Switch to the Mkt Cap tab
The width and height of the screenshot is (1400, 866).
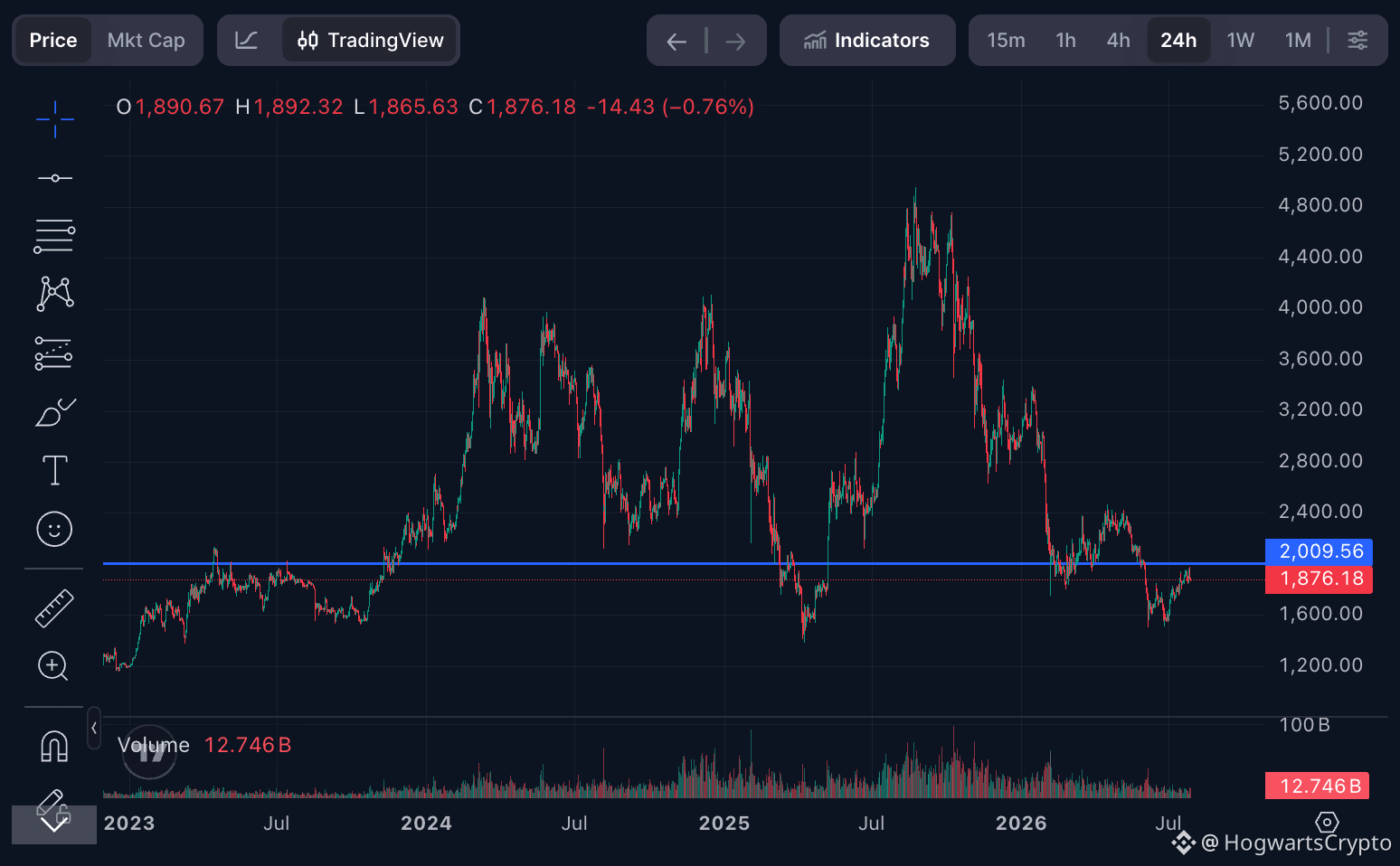(147, 40)
